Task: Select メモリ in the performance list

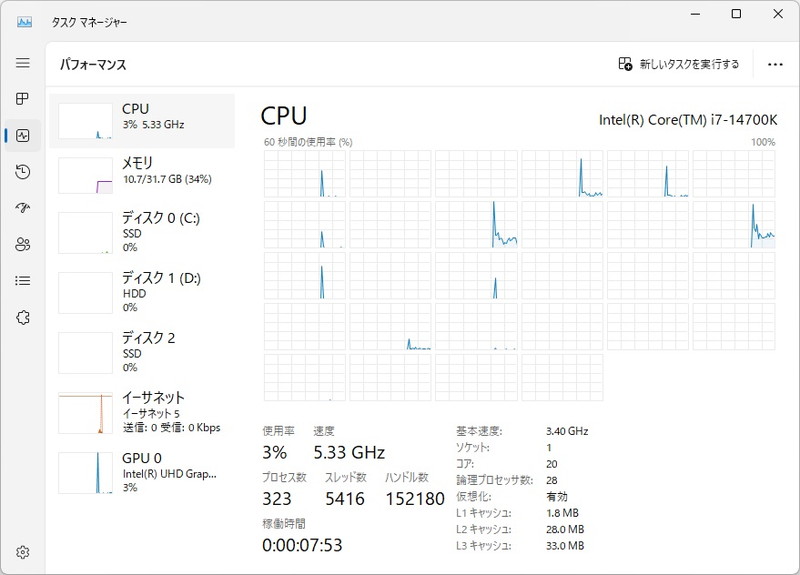Action: tap(142, 175)
